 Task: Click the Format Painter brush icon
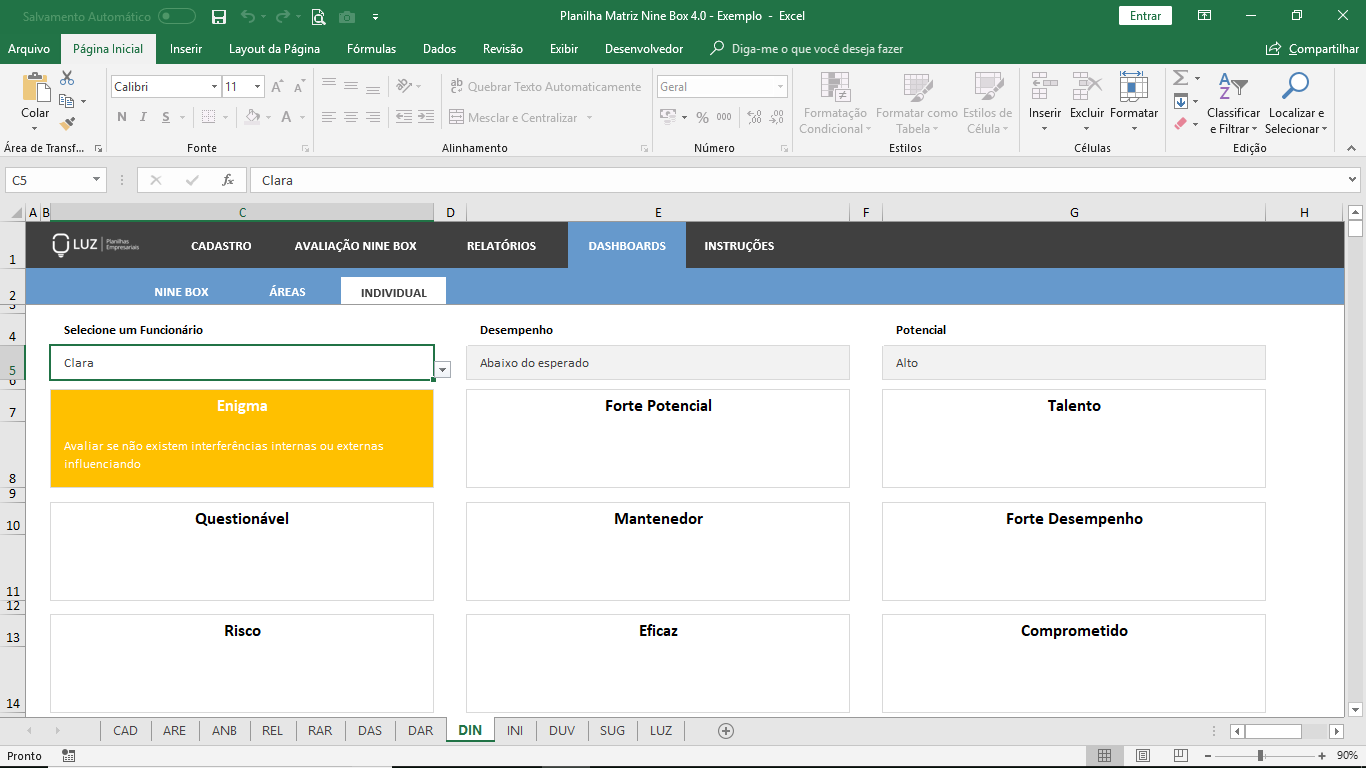point(67,124)
